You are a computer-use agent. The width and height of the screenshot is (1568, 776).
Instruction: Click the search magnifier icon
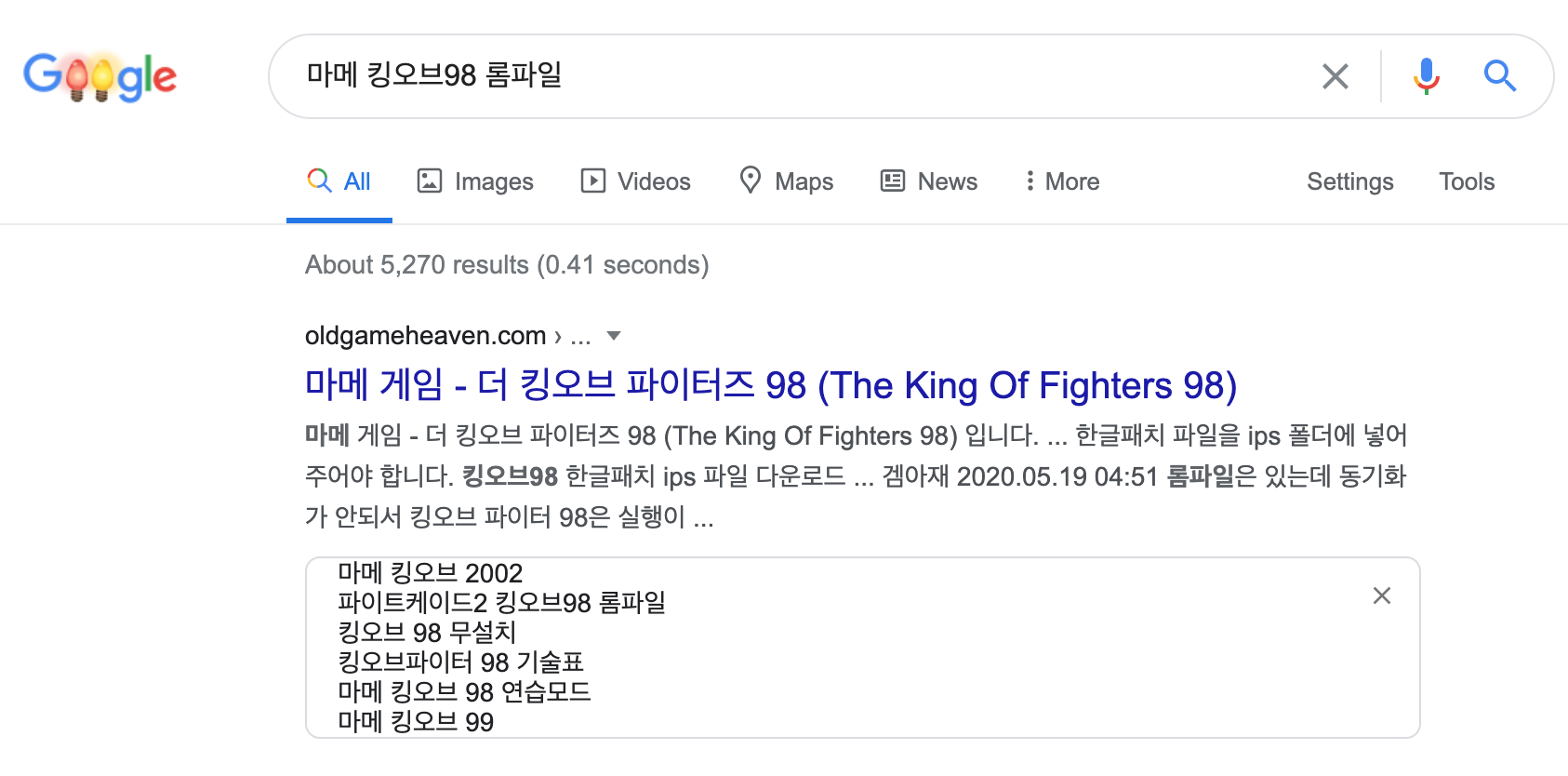(1499, 76)
